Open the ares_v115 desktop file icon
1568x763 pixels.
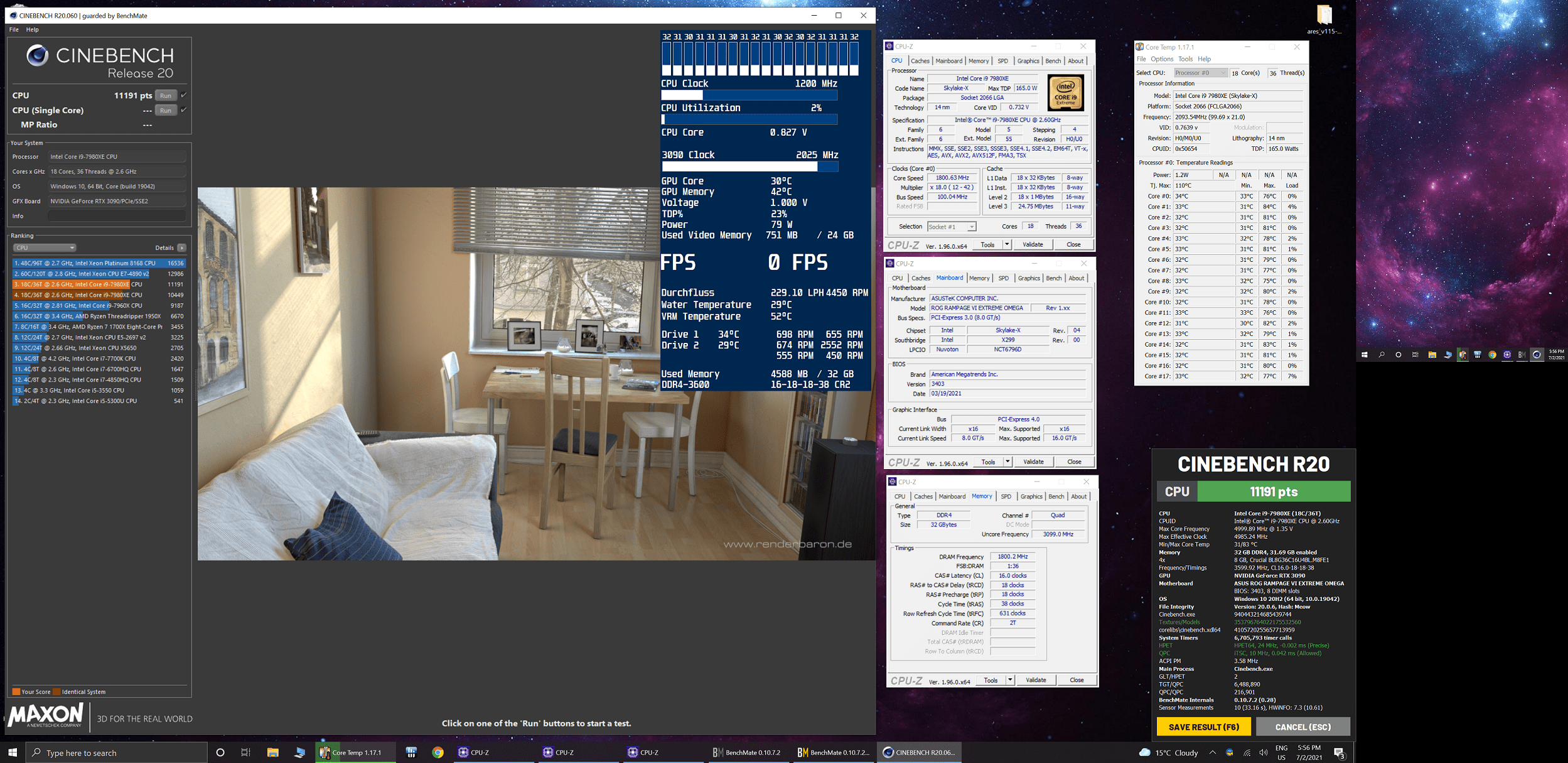[1324, 19]
